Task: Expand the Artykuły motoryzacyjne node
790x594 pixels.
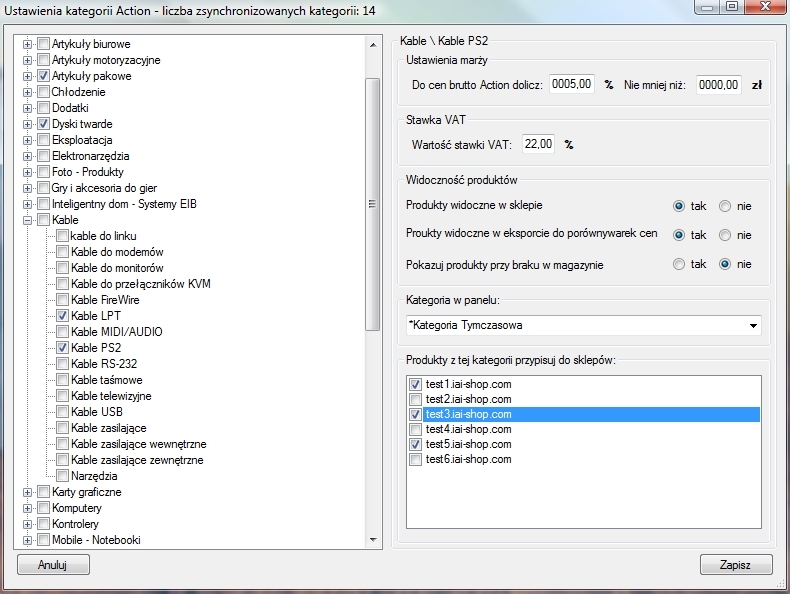Action: (28, 60)
